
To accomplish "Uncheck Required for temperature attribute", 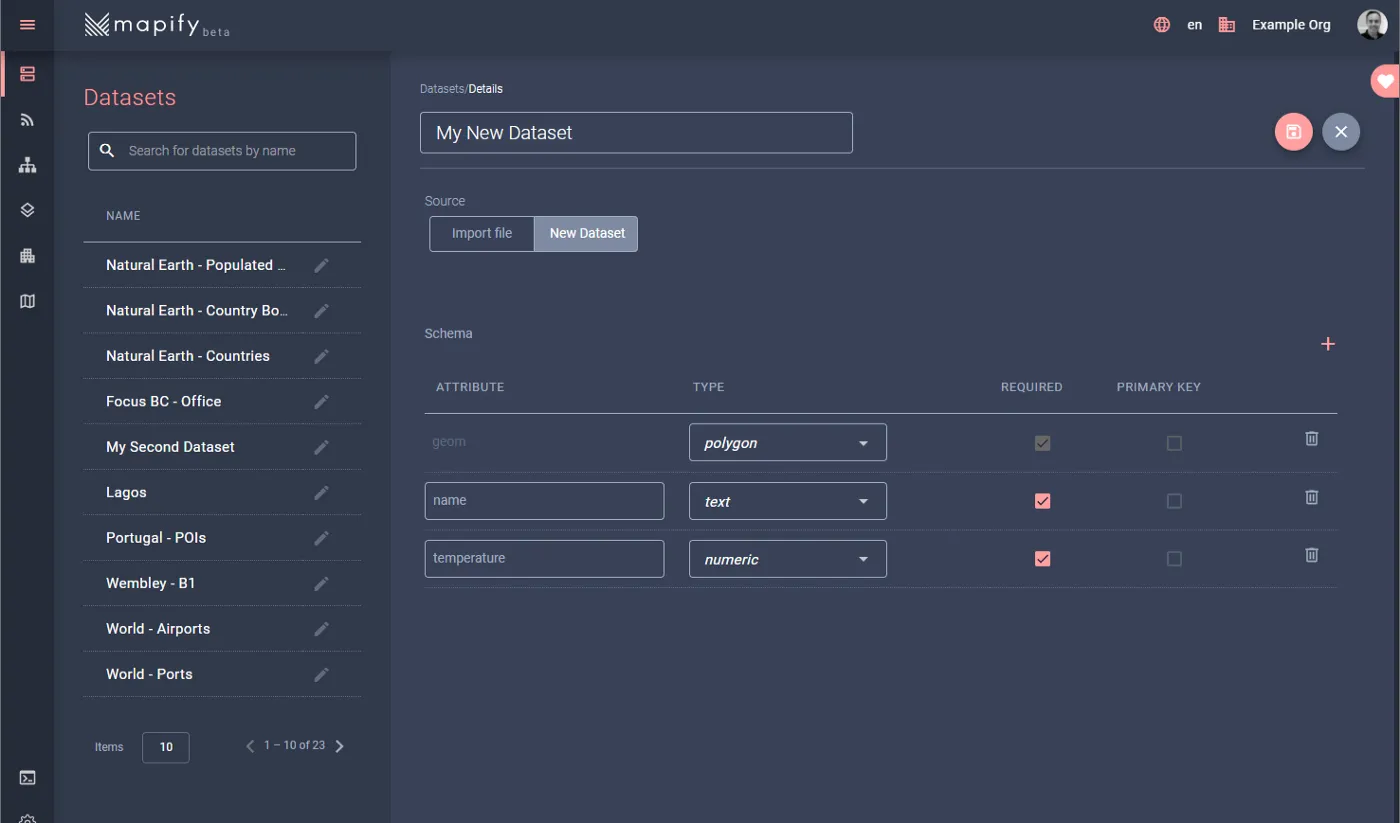I will coord(1042,559).
